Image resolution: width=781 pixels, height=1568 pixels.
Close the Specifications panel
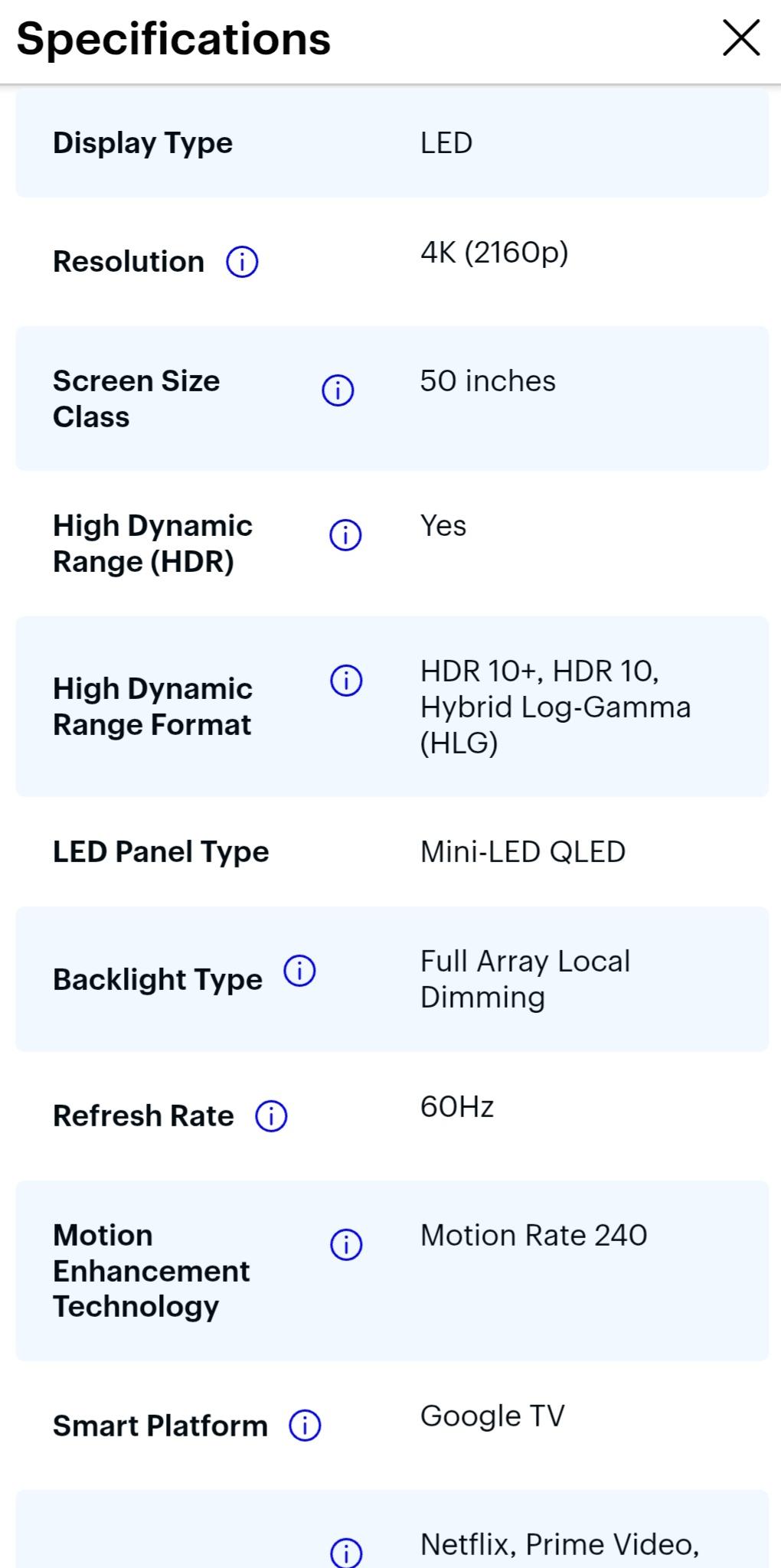click(741, 38)
